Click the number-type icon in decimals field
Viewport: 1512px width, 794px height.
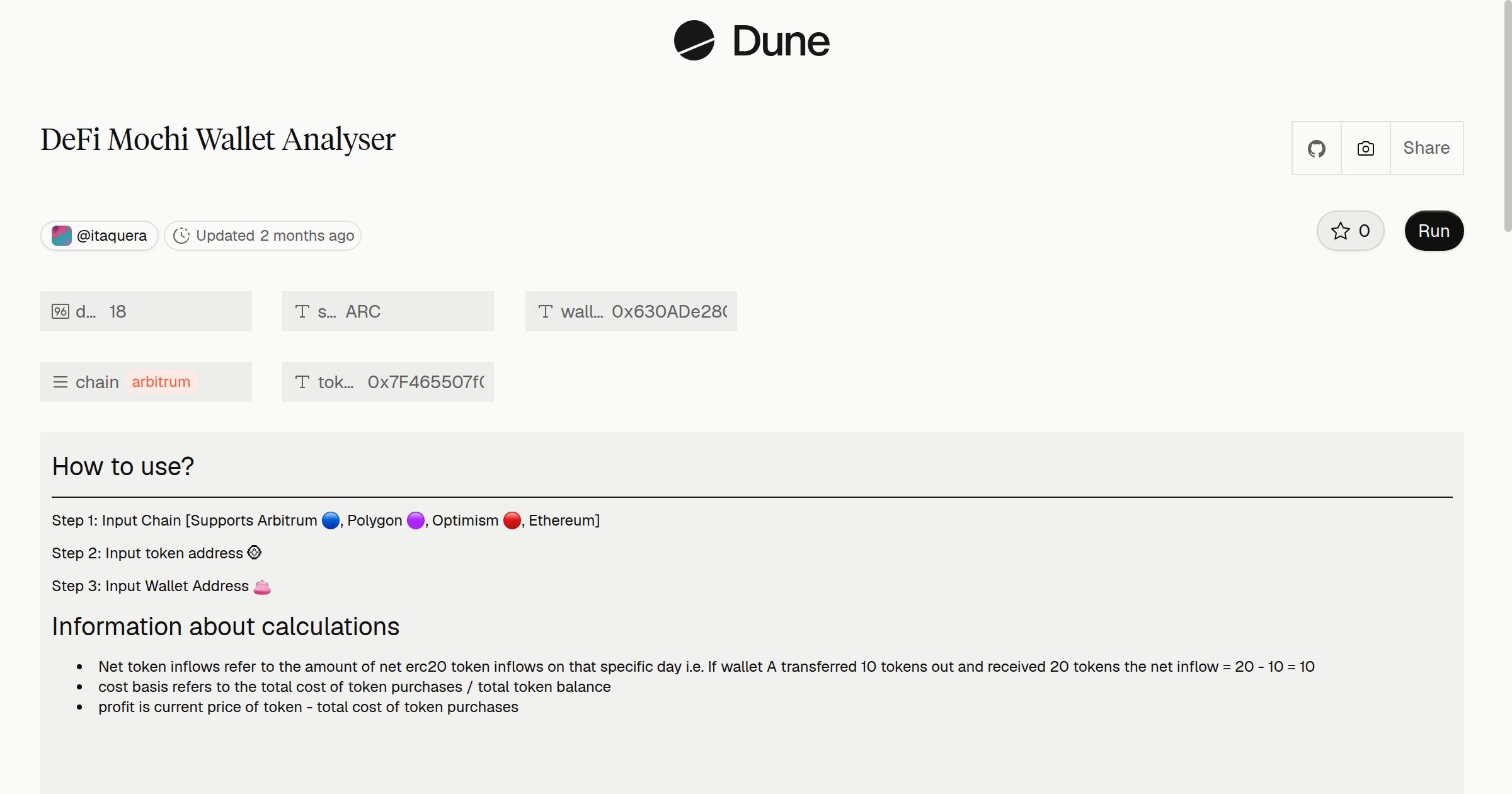(60, 311)
